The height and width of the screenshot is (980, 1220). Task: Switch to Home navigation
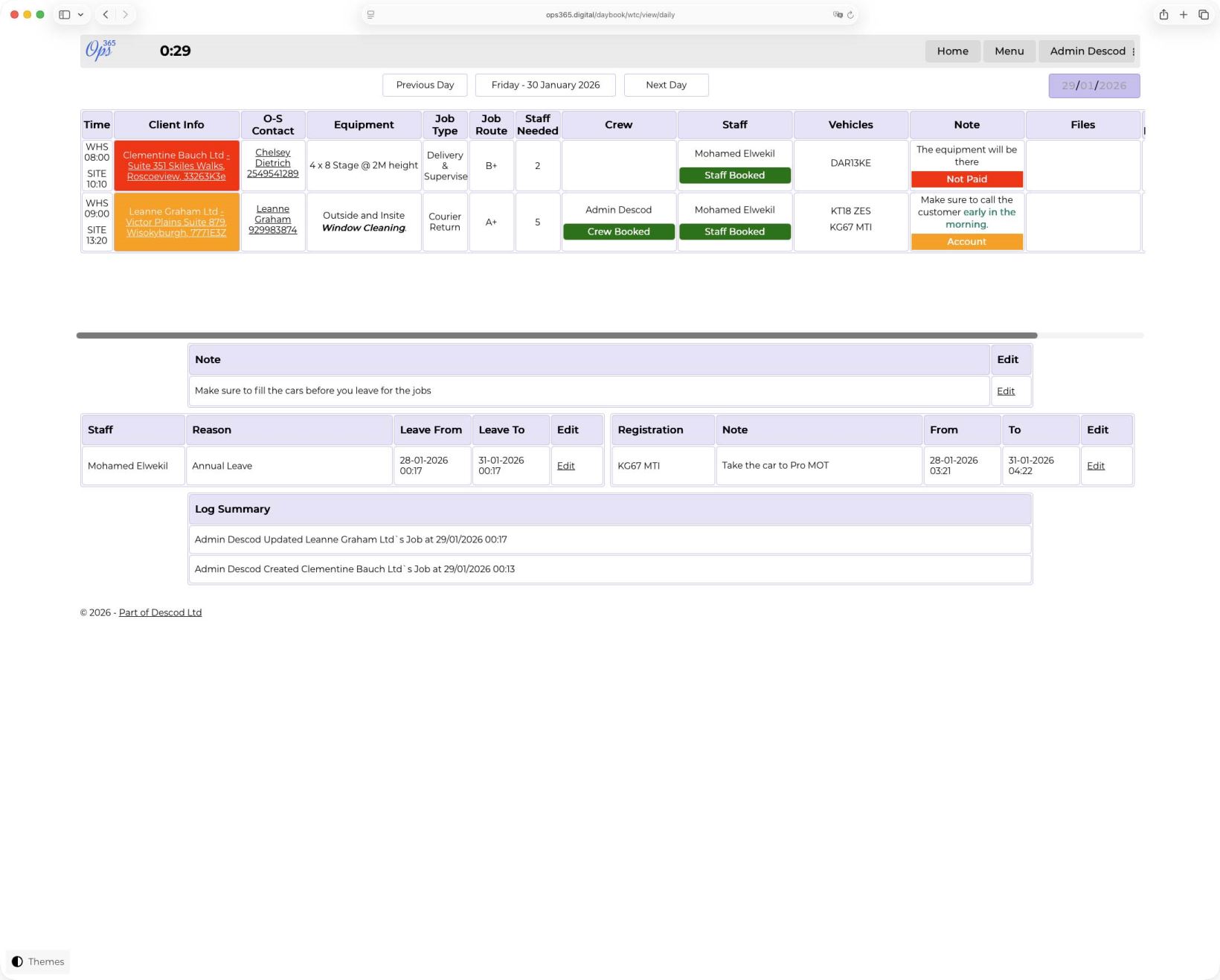(952, 51)
